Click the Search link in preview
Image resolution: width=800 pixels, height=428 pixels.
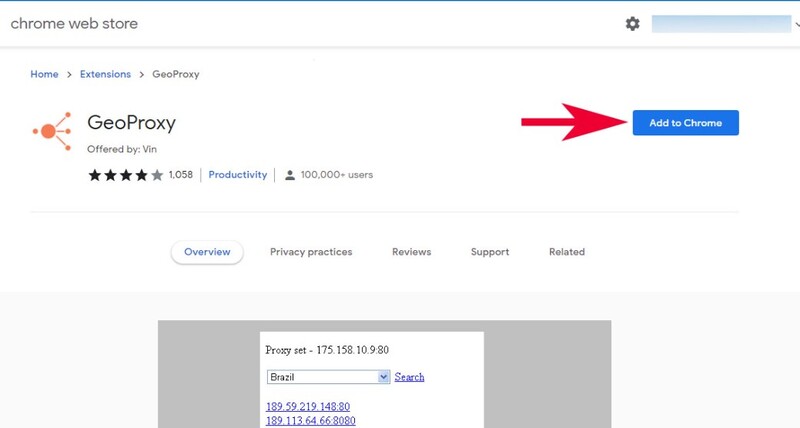(x=409, y=377)
